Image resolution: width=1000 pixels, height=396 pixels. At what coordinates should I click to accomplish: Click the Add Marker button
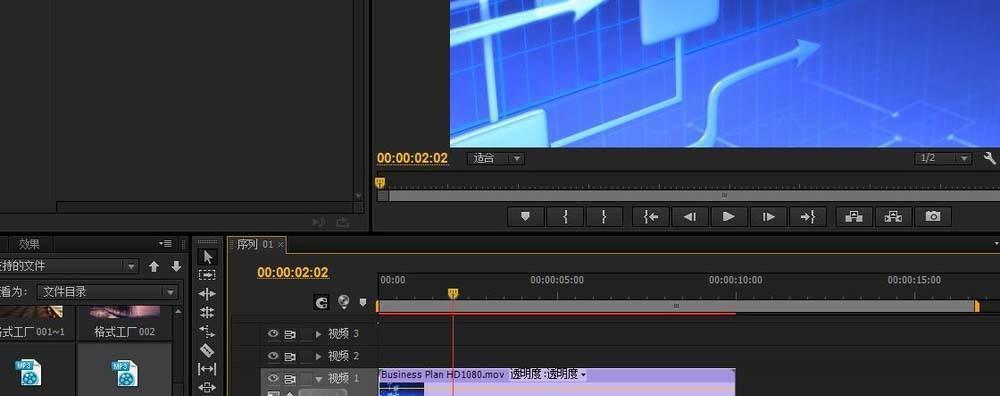pyautogui.click(x=526, y=217)
